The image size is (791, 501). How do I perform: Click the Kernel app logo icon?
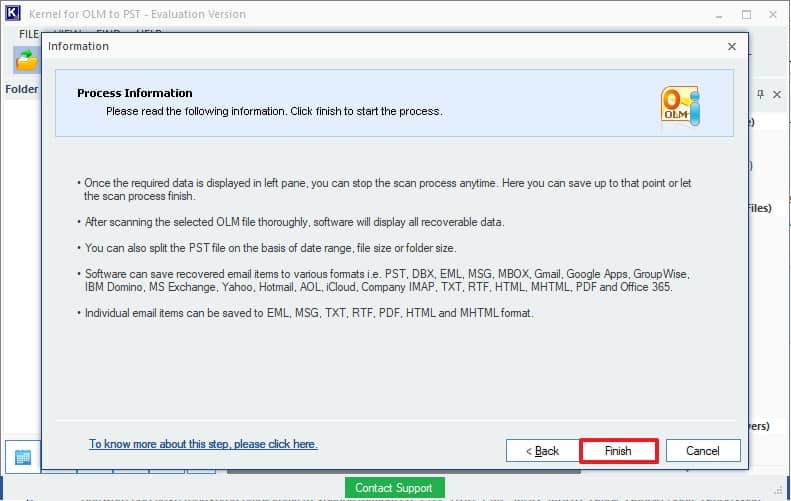pos(13,13)
